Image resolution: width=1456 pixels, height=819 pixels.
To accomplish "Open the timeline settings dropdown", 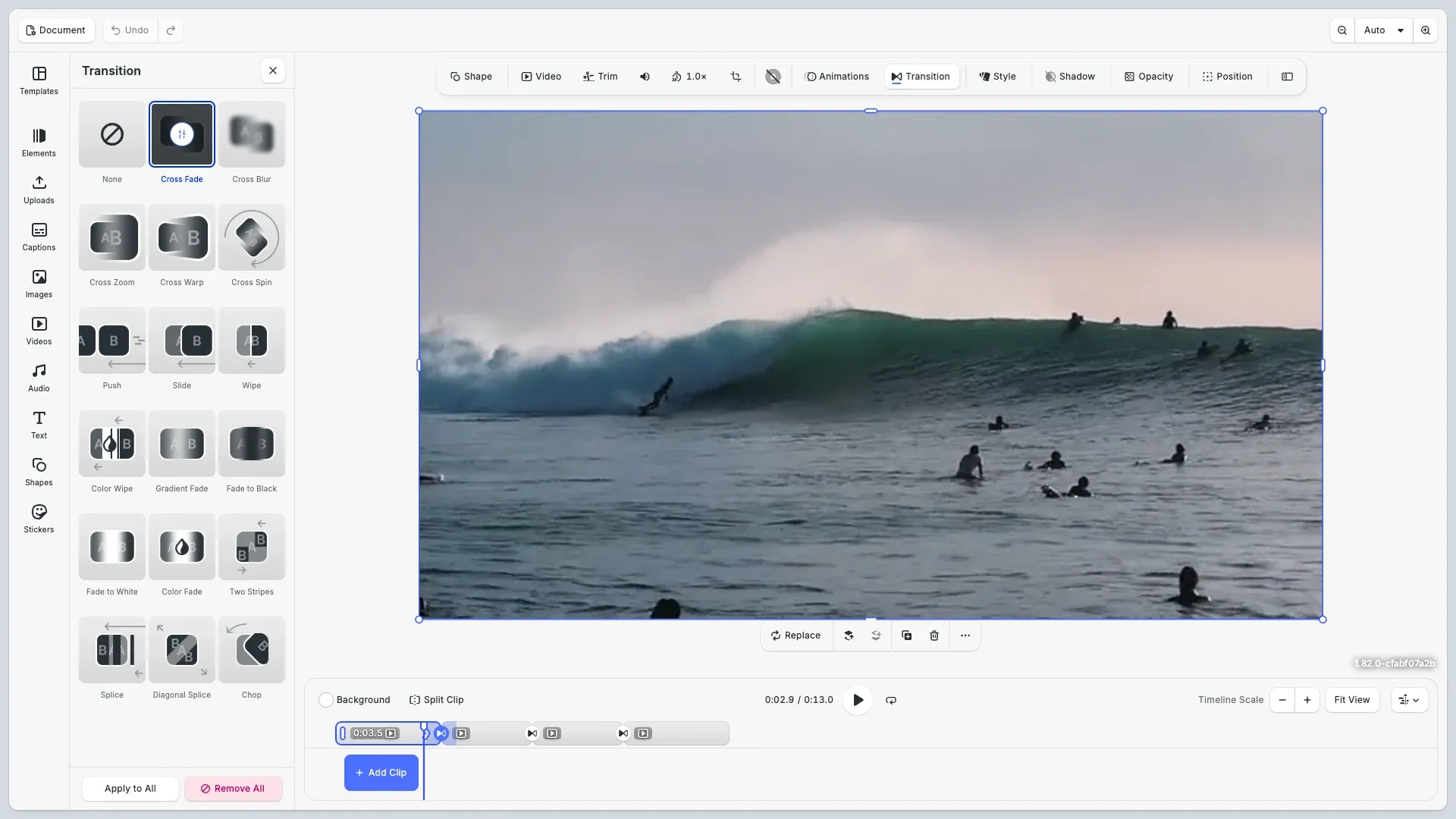I will tap(1409, 700).
